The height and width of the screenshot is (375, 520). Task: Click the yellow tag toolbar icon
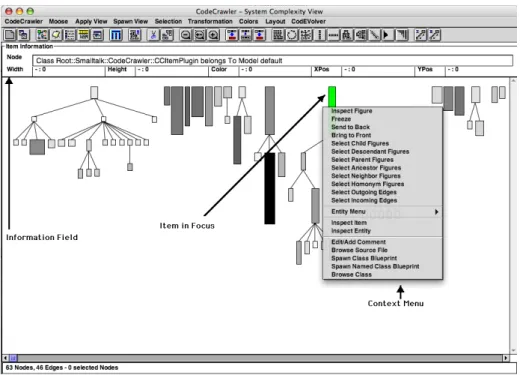pos(56,35)
